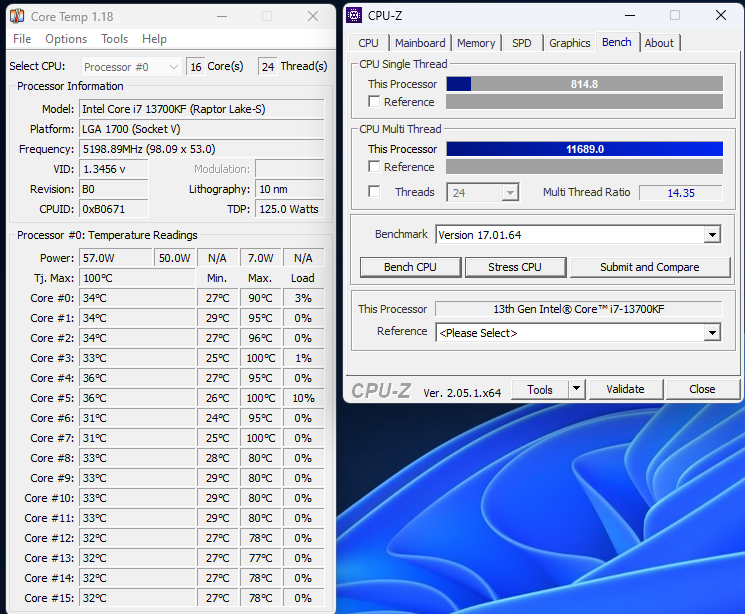This screenshot has width=745, height=614.
Task: Click the Core #2 max temperature 96°C
Action: click(x=261, y=338)
